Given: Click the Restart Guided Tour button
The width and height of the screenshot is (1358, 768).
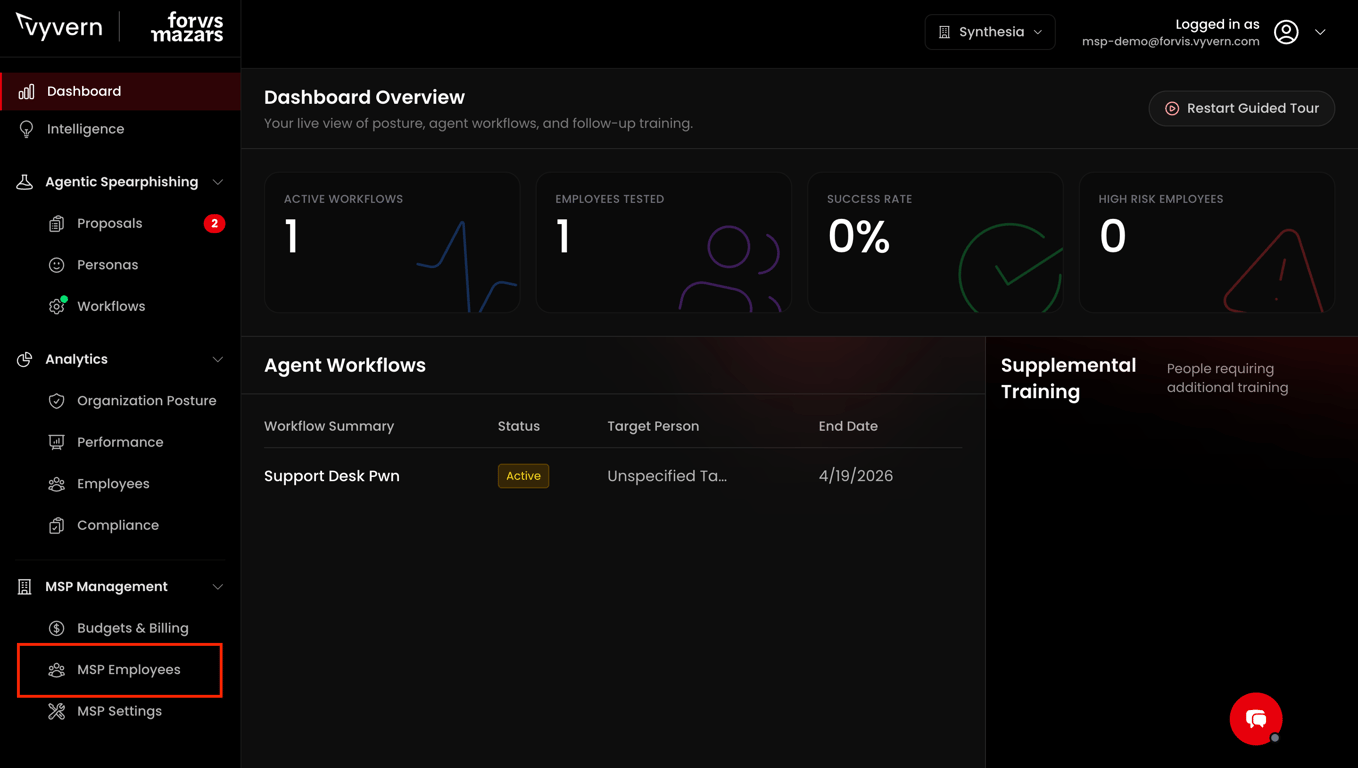Looking at the screenshot, I should (1241, 108).
